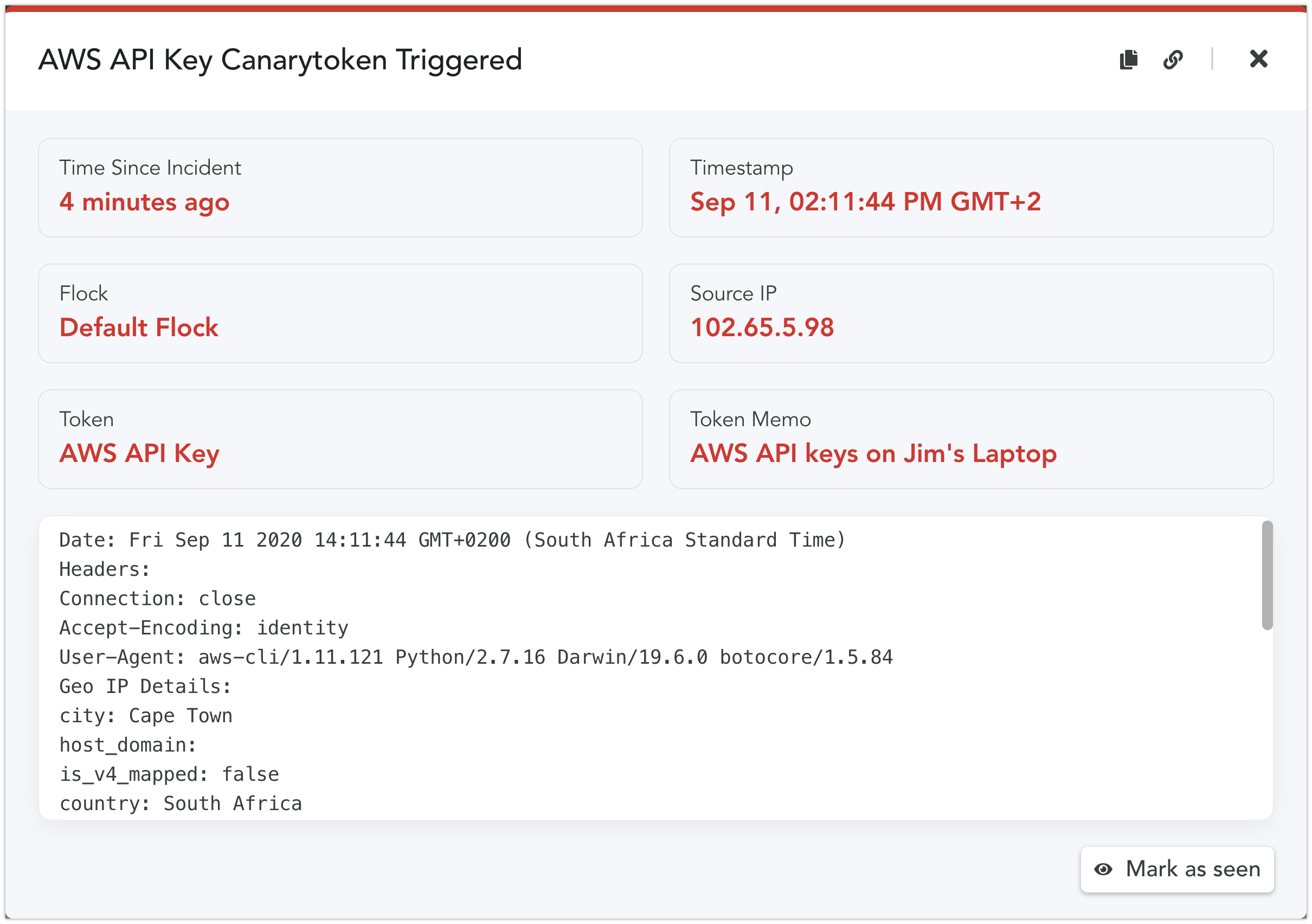Screen dimensions: 1312x924
Task: Click the Accept-Encoding identity header line
Action: click(x=203, y=628)
